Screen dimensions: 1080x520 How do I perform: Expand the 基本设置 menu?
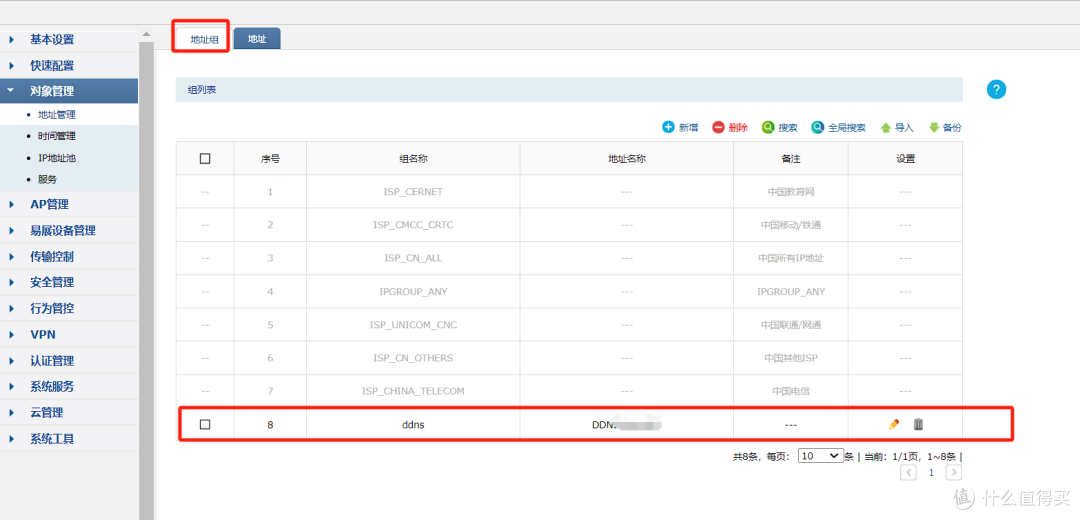[x=69, y=39]
